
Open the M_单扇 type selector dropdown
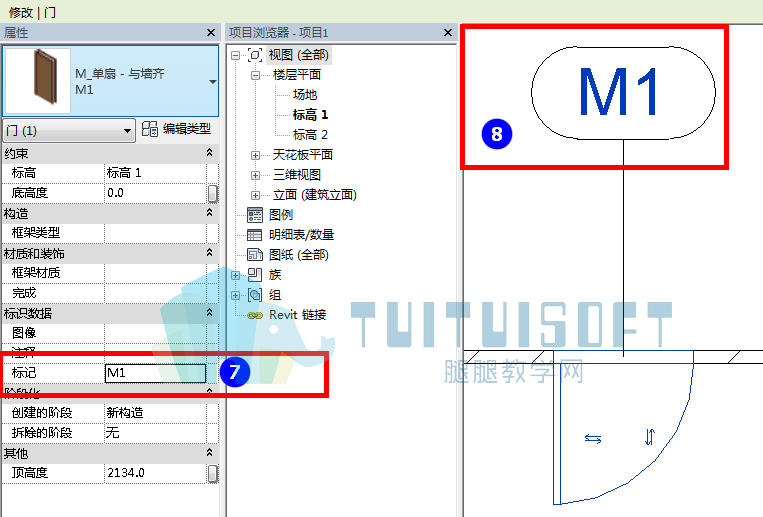[x=213, y=82]
